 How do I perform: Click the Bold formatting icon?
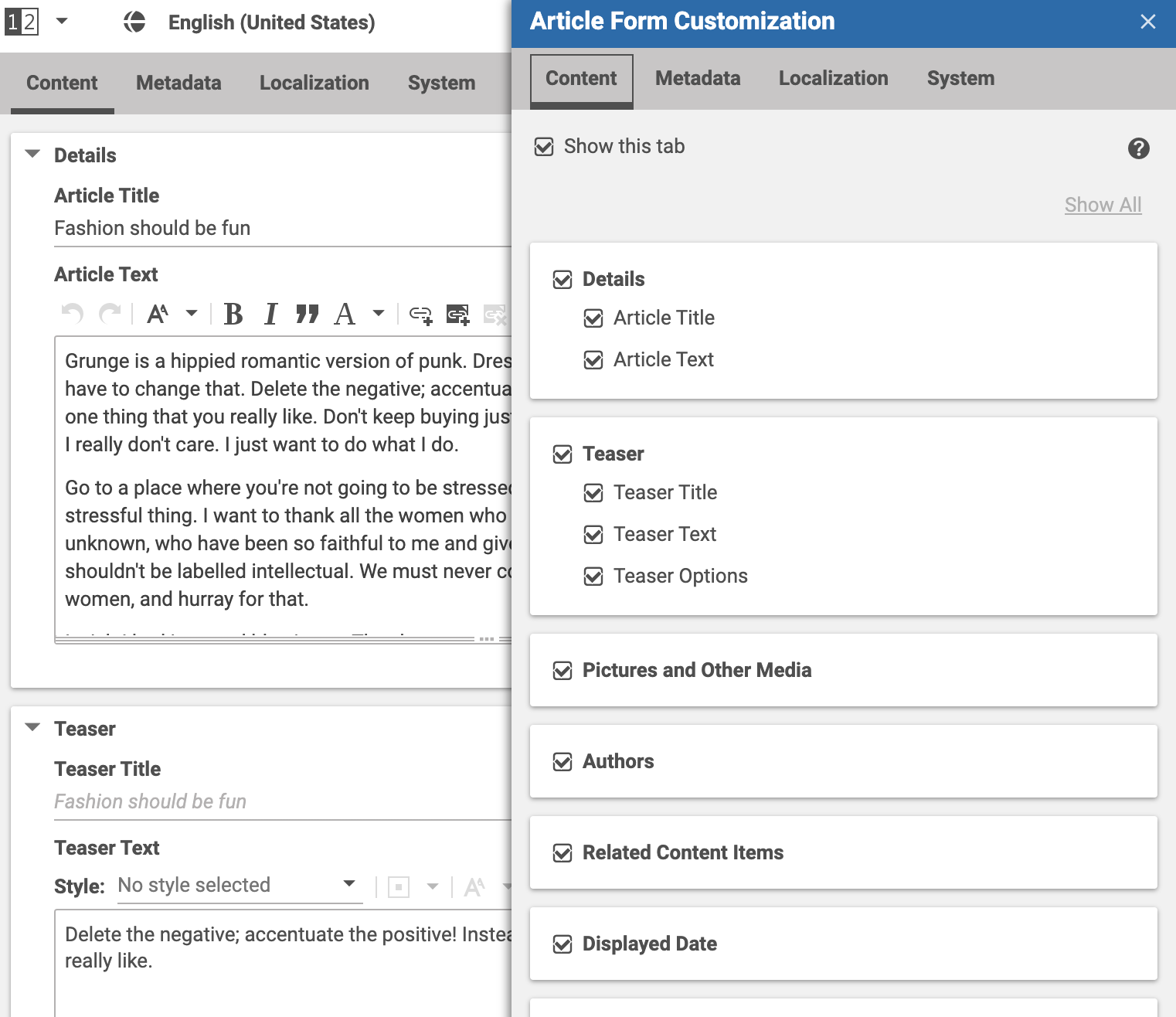coord(233,314)
